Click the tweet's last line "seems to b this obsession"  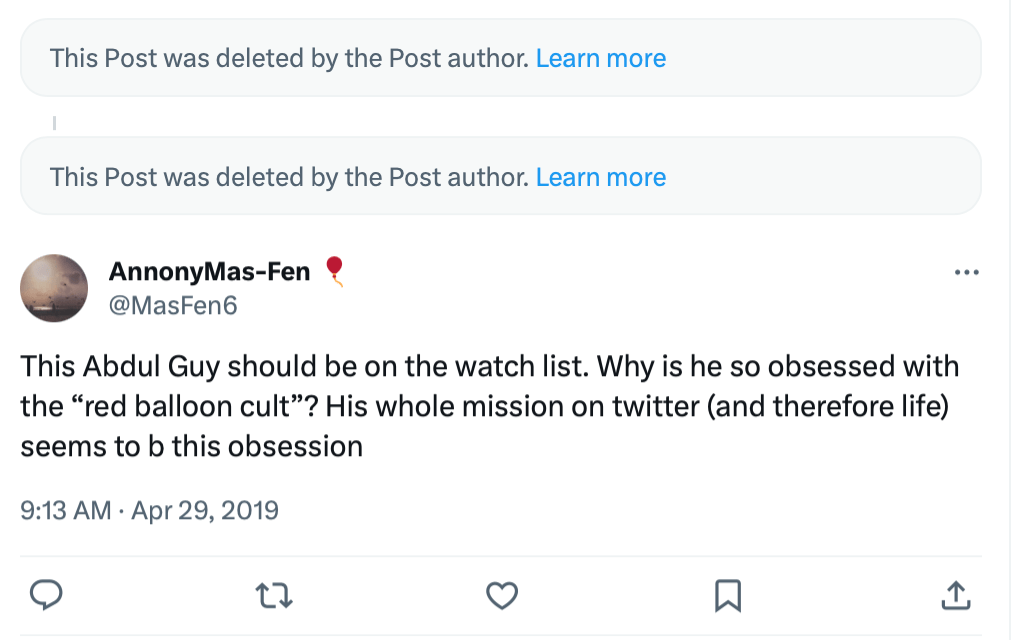[191, 446]
